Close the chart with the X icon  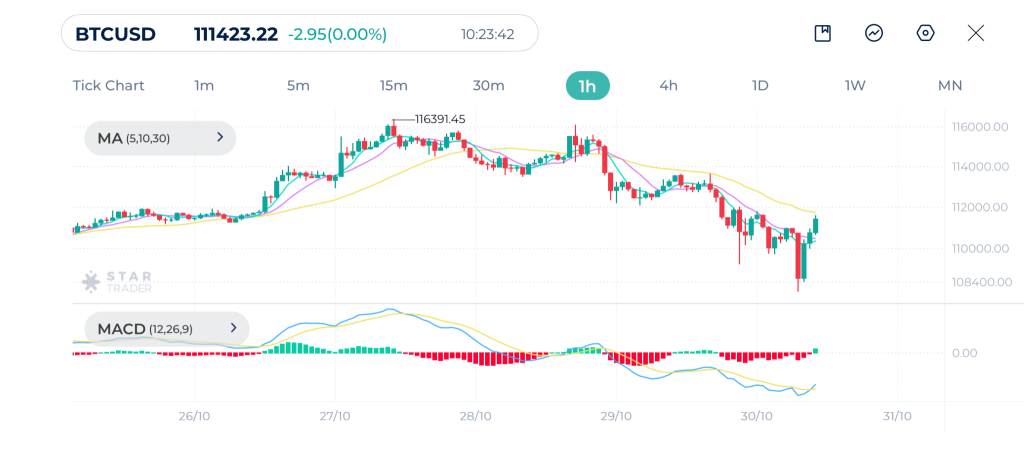(x=976, y=33)
